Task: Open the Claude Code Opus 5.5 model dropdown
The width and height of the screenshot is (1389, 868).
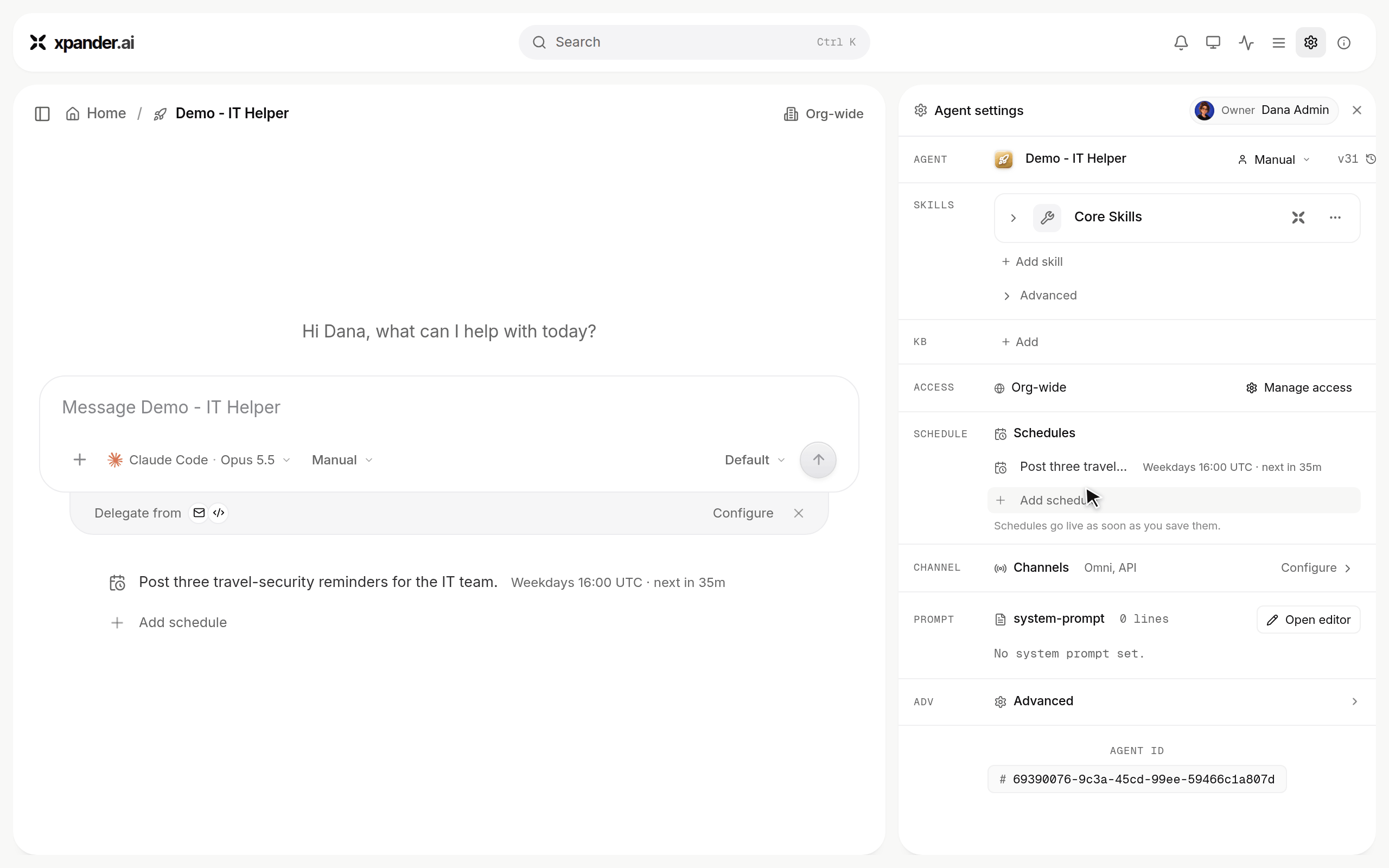Action: pos(199,460)
